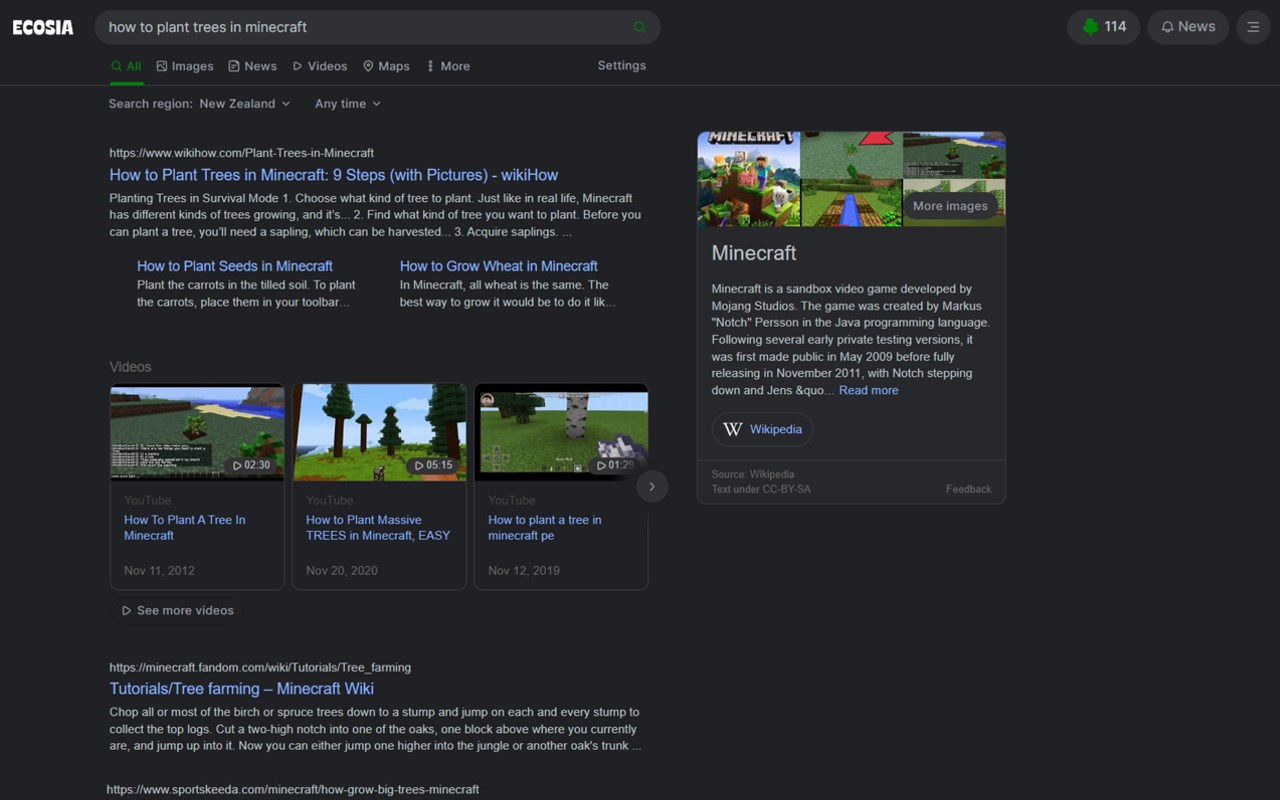Viewport: 1280px width, 800px height.
Task: Click the wikihow.com result URL
Action: [242, 153]
